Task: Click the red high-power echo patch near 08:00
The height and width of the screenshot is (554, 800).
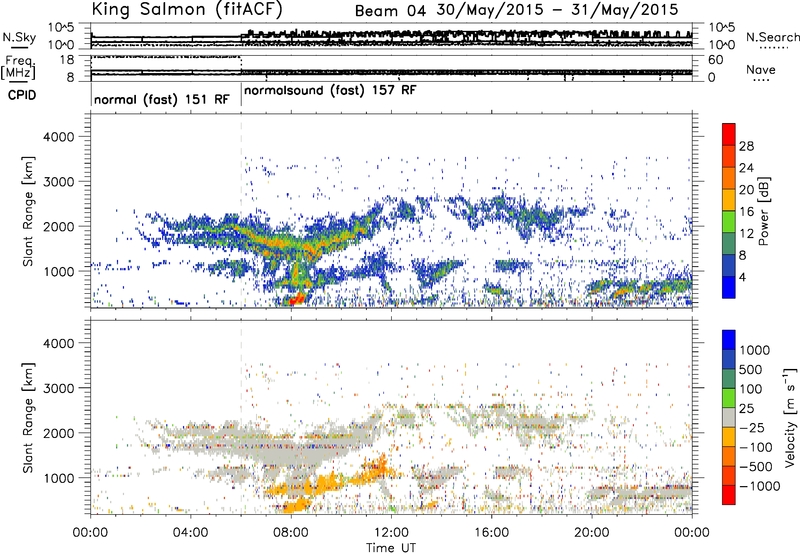Action: 296,299
